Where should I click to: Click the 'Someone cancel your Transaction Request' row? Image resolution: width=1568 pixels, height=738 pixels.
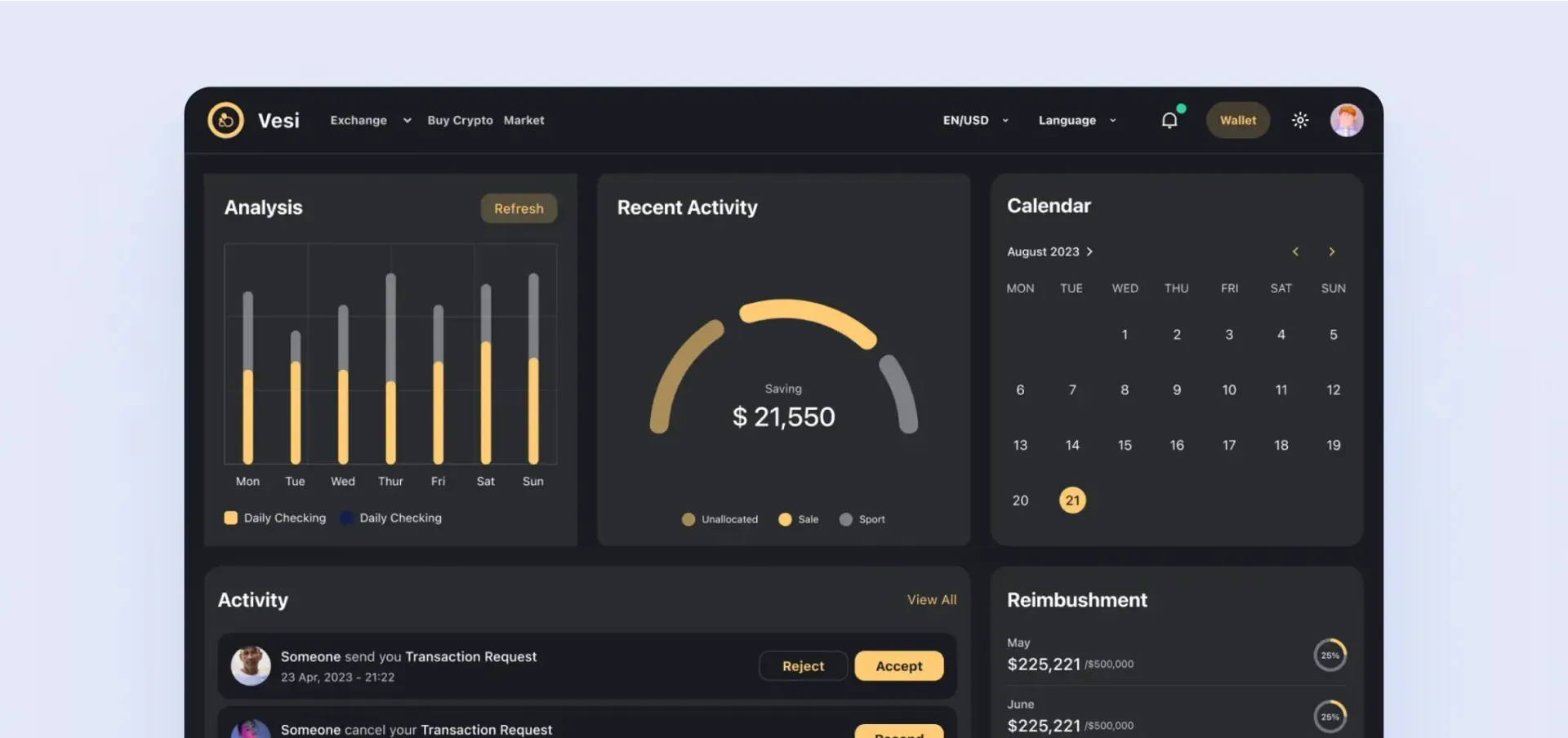[x=587, y=722]
